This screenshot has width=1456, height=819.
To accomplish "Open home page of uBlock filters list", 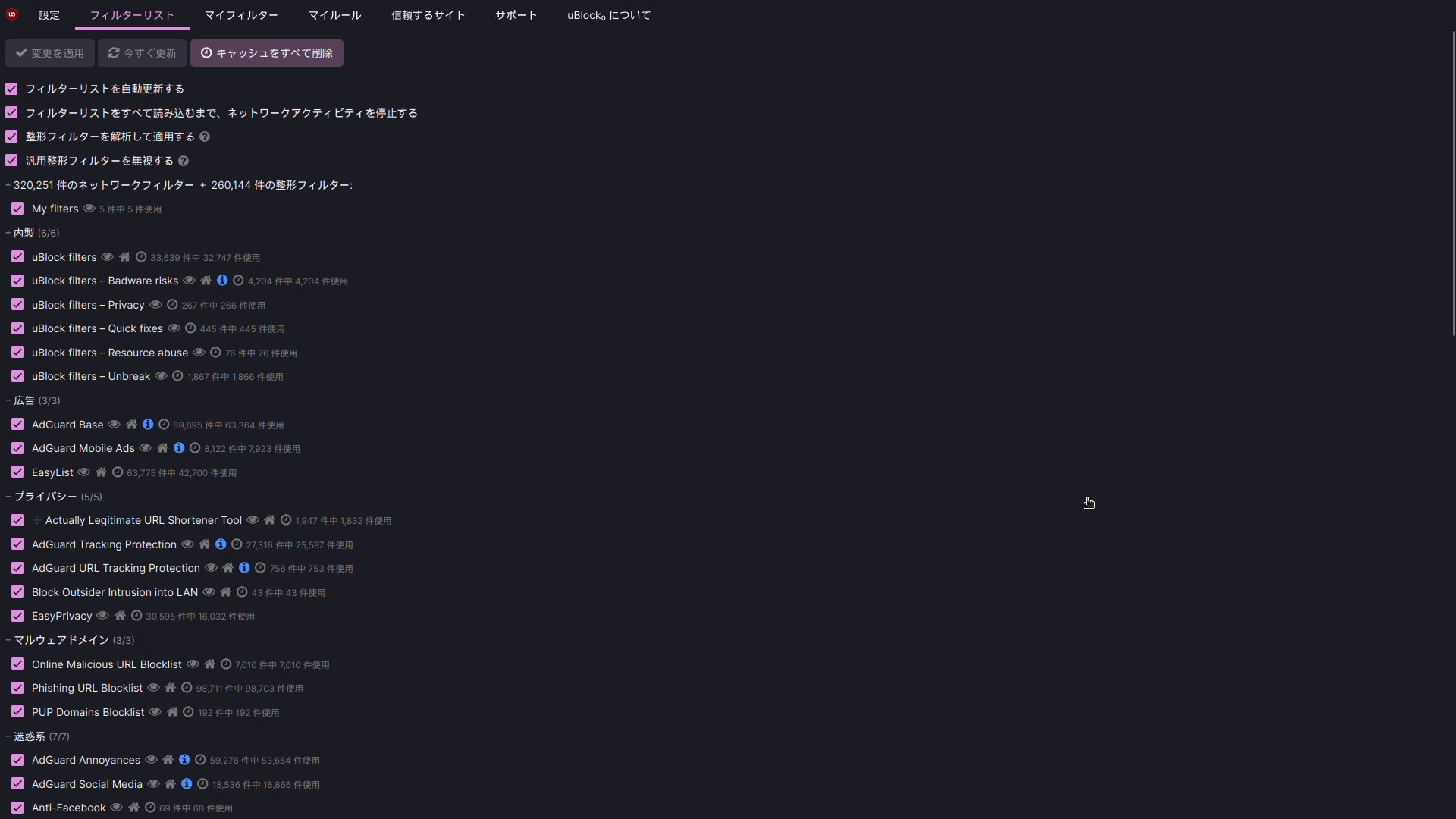I will (x=124, y=257).
